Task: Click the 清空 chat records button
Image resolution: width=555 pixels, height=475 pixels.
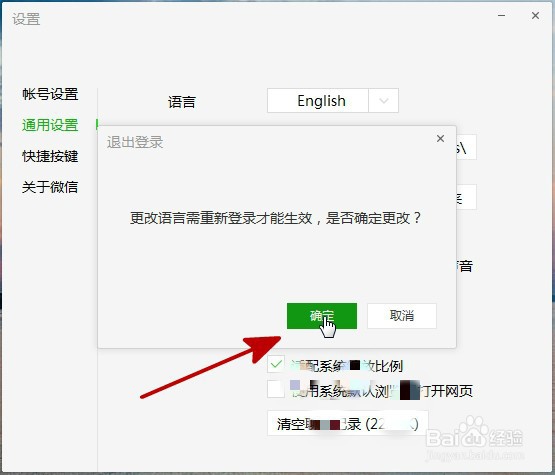Action: click(348, 423)
